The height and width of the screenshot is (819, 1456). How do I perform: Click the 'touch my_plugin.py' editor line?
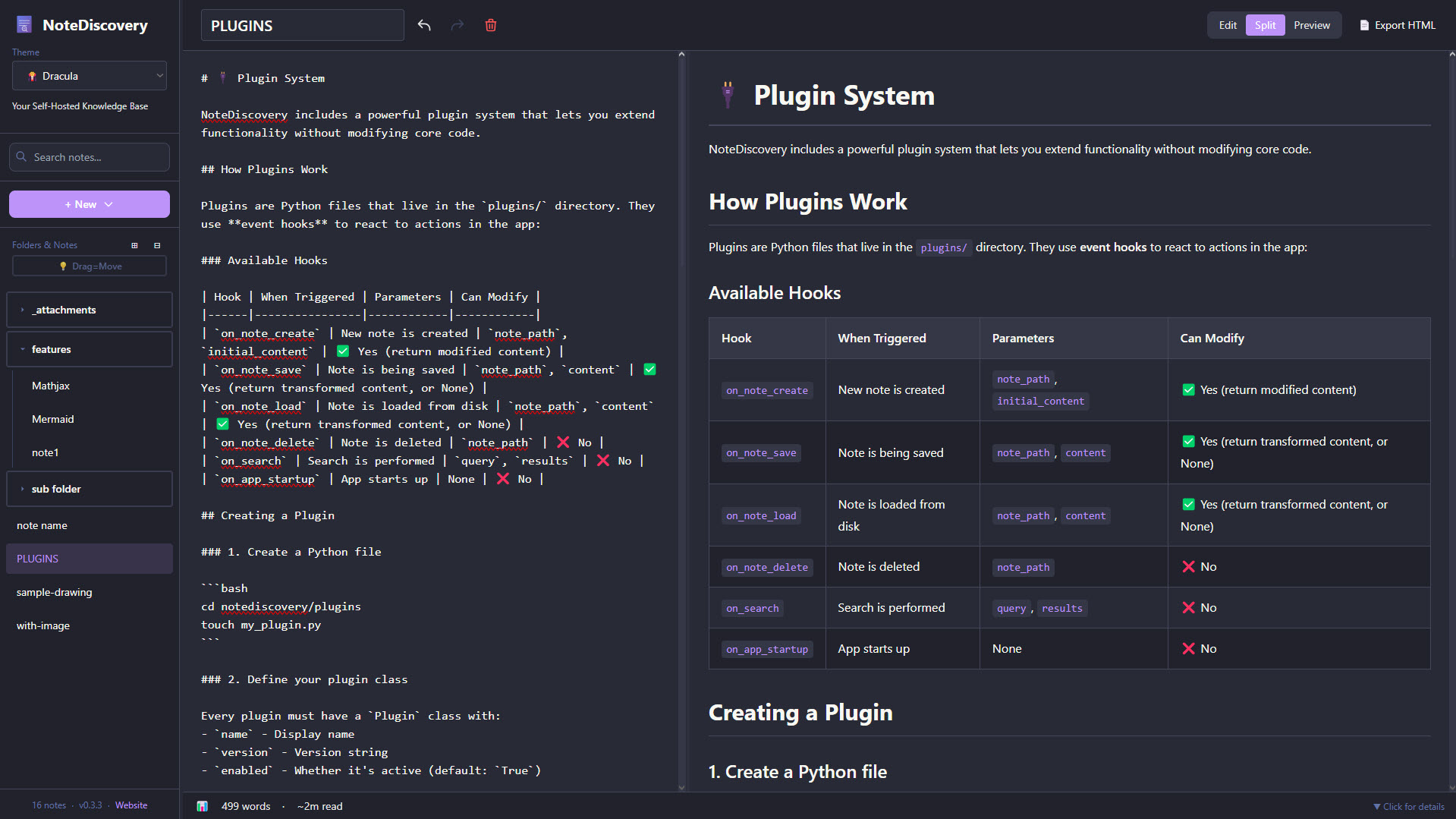[x=261, y=625]
